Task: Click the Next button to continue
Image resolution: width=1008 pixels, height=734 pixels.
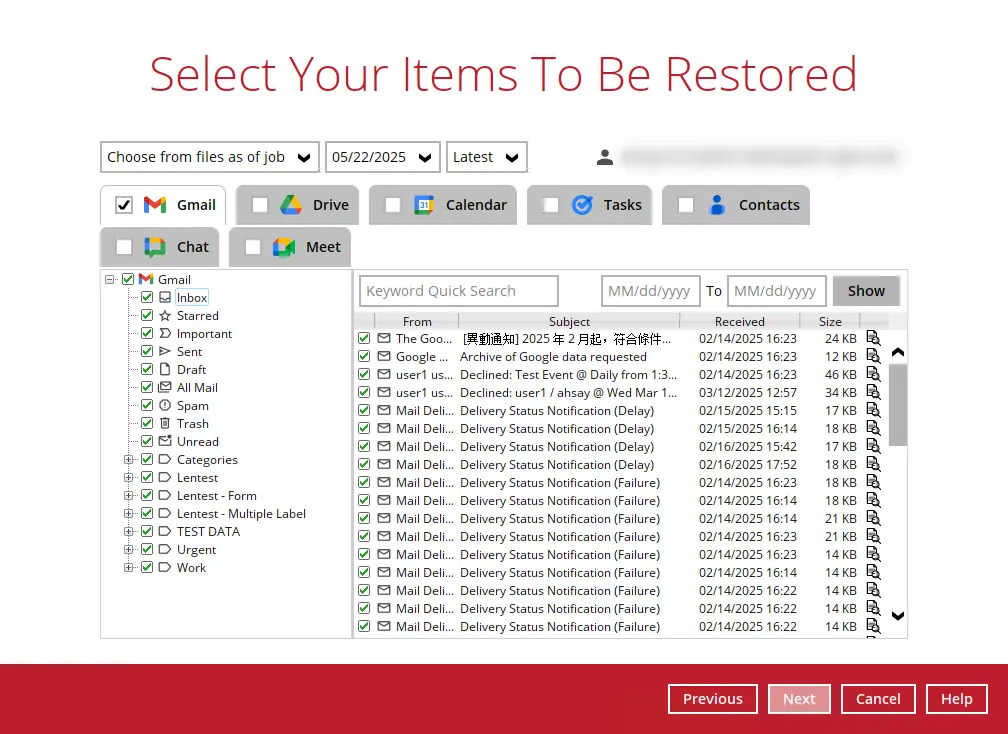Action: (x=799, y=698)
